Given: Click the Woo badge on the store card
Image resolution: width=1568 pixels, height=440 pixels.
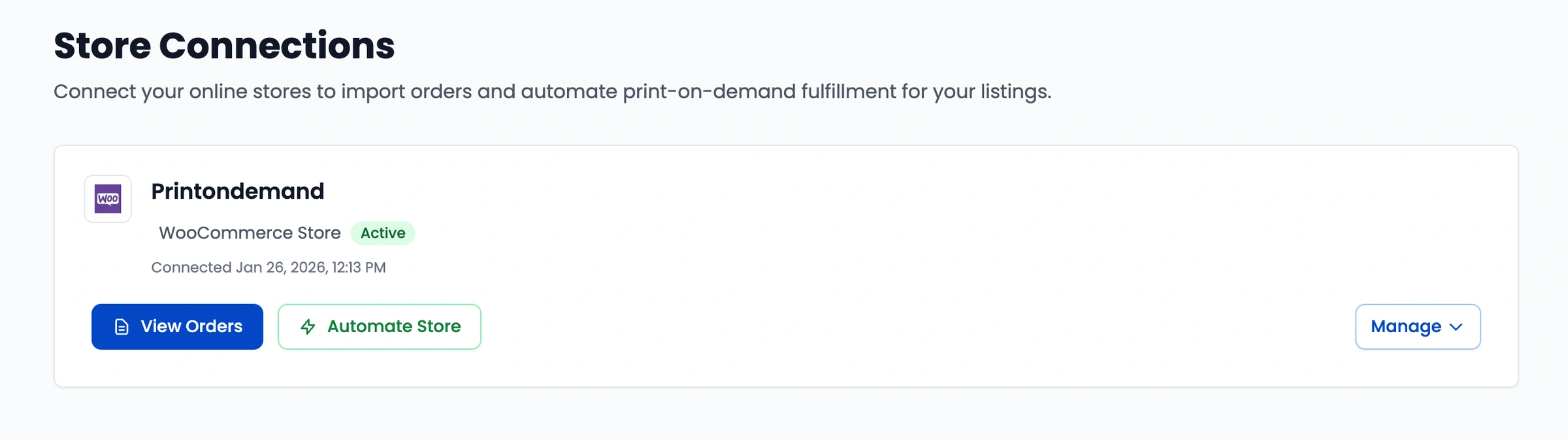Looking at the screenshot, I should [x=107, y=198].
